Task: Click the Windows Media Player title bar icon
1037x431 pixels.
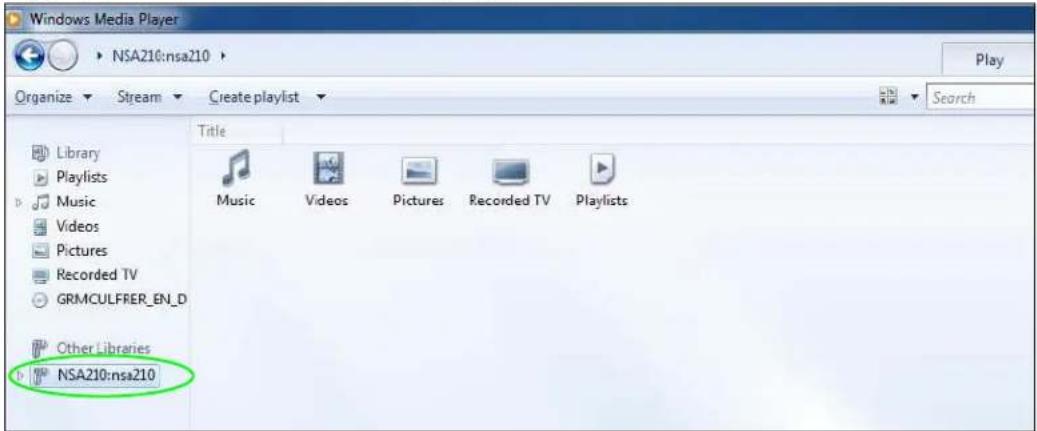Action: 13,20
